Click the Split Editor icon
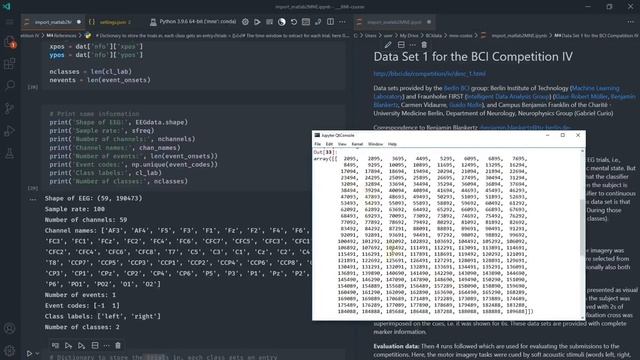The image size is (640, 360). point(330,22)
